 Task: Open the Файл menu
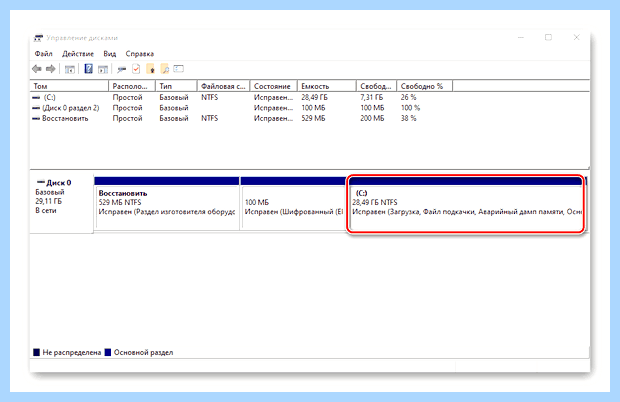[43, 54]
